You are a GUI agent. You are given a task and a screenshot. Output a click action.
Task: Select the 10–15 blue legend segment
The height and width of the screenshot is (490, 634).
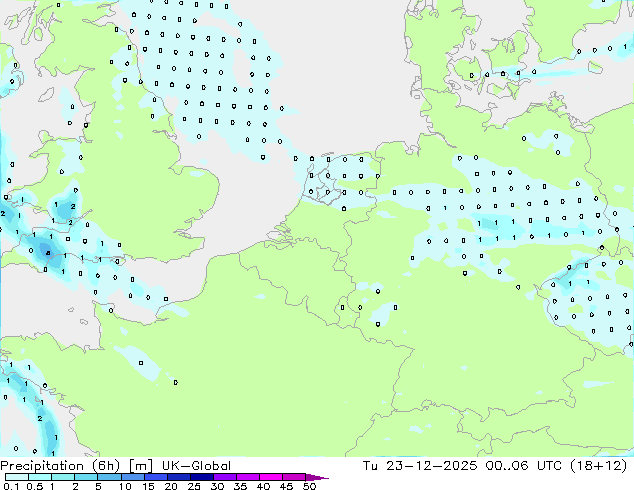coord(133,477)
